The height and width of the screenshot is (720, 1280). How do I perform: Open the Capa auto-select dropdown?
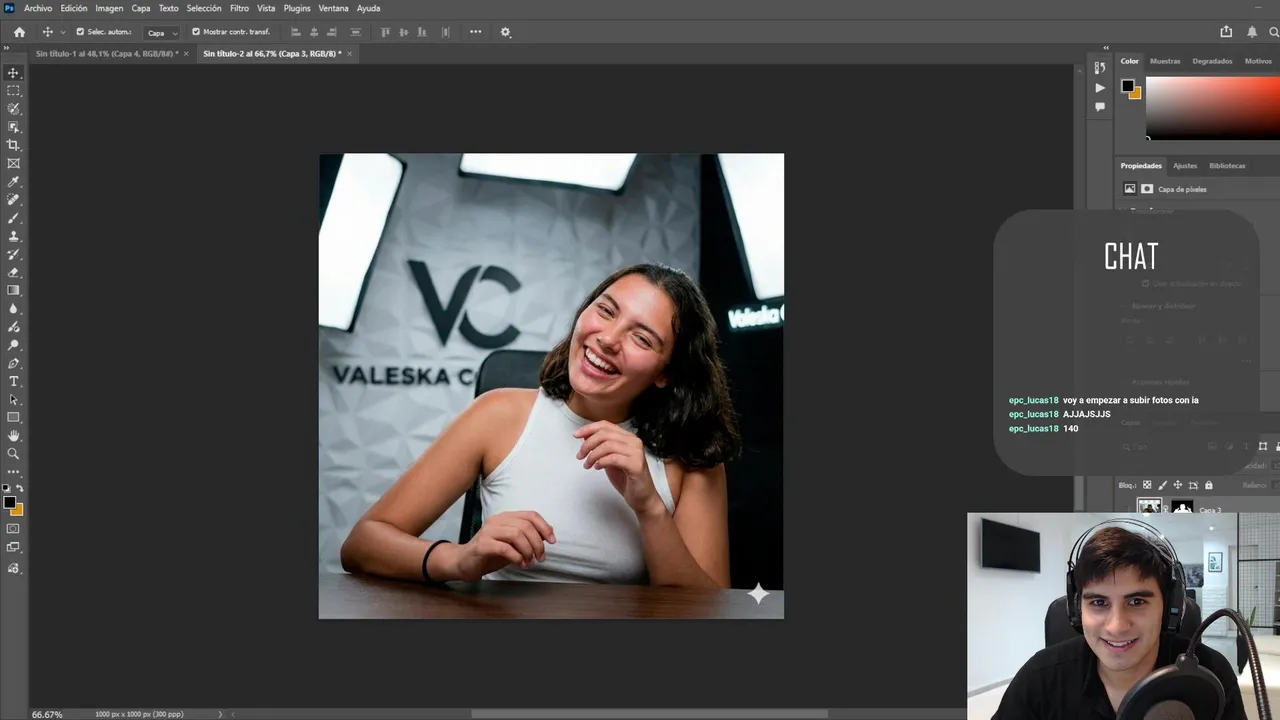pyautogui.click(x=162, y=33)
